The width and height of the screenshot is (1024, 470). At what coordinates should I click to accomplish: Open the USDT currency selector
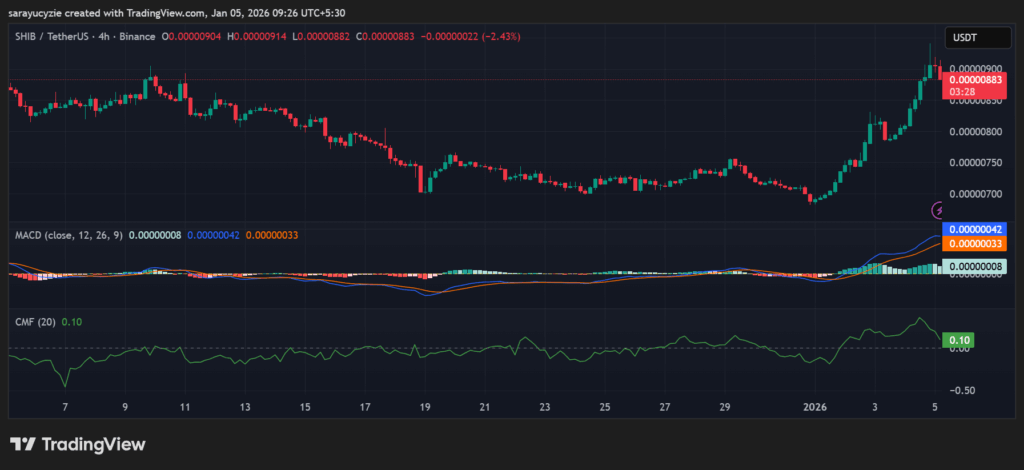(x=965, y=37)
